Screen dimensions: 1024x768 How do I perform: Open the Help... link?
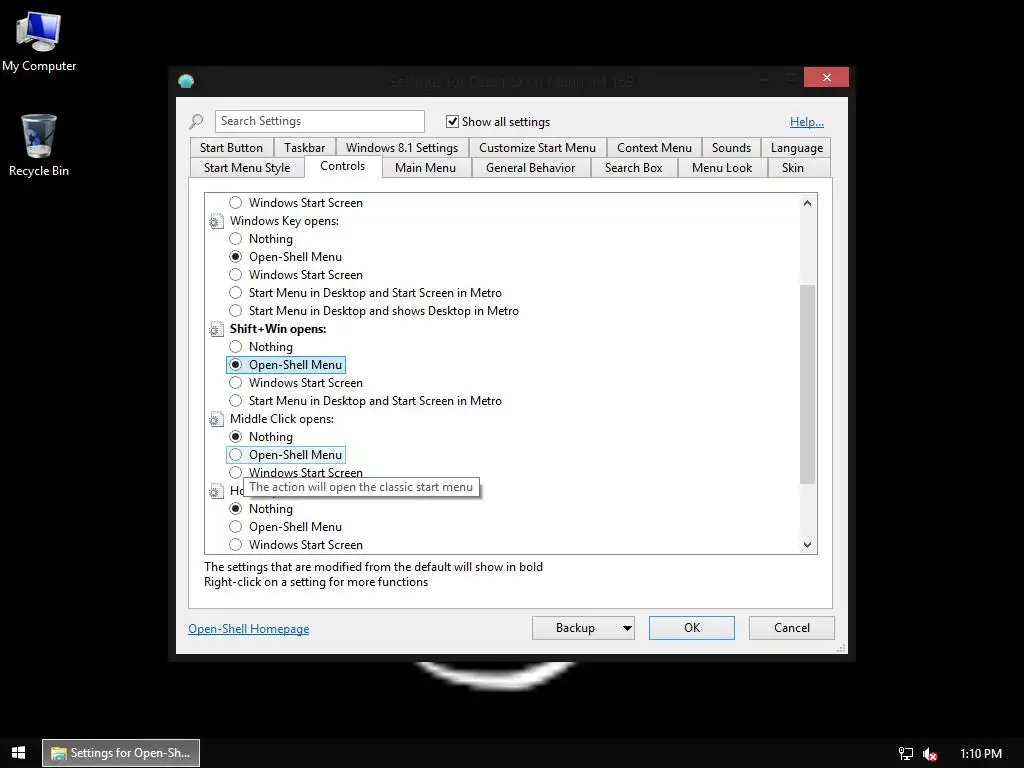coord(807,122)
